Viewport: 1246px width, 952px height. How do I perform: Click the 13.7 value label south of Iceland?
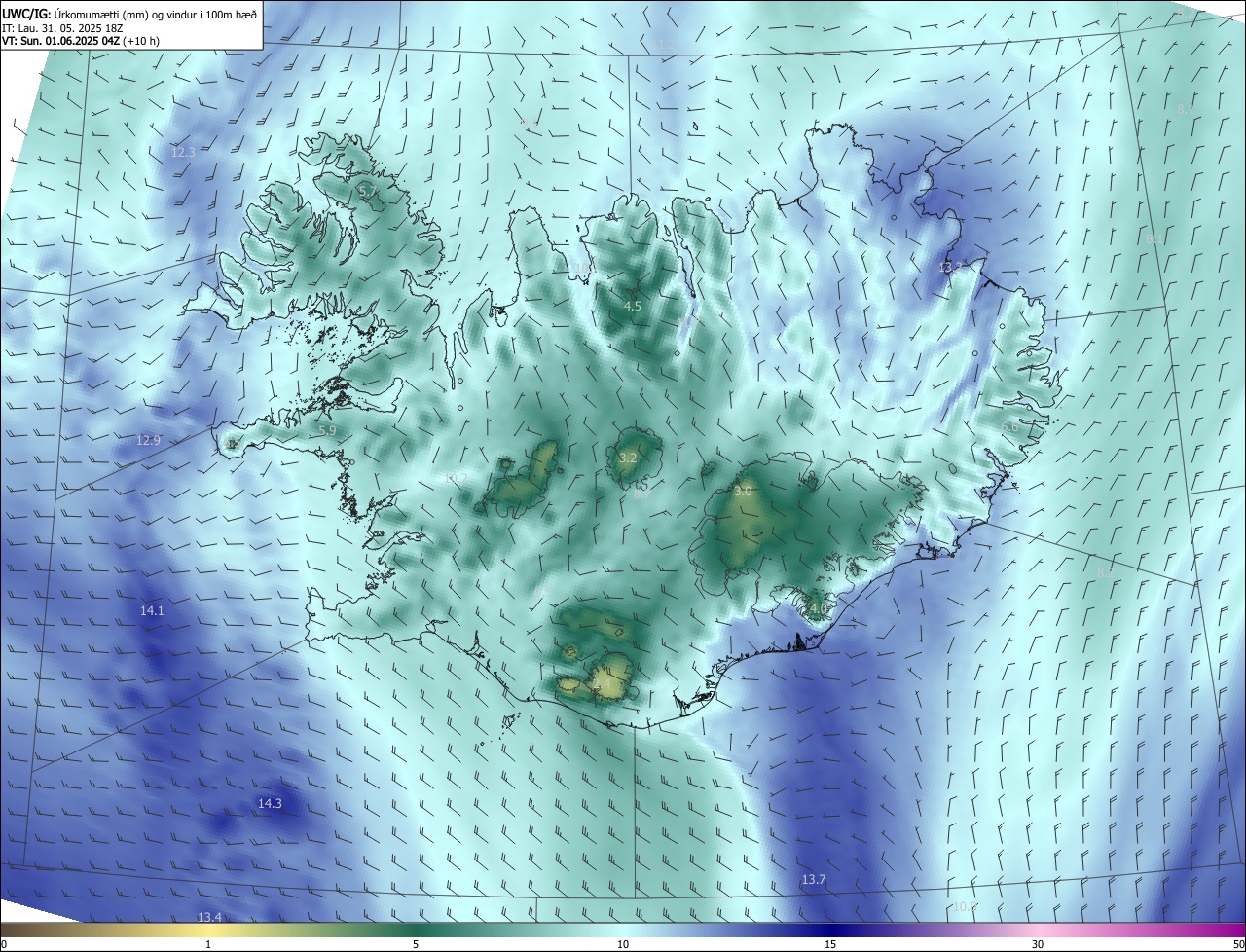coord(814,880)
